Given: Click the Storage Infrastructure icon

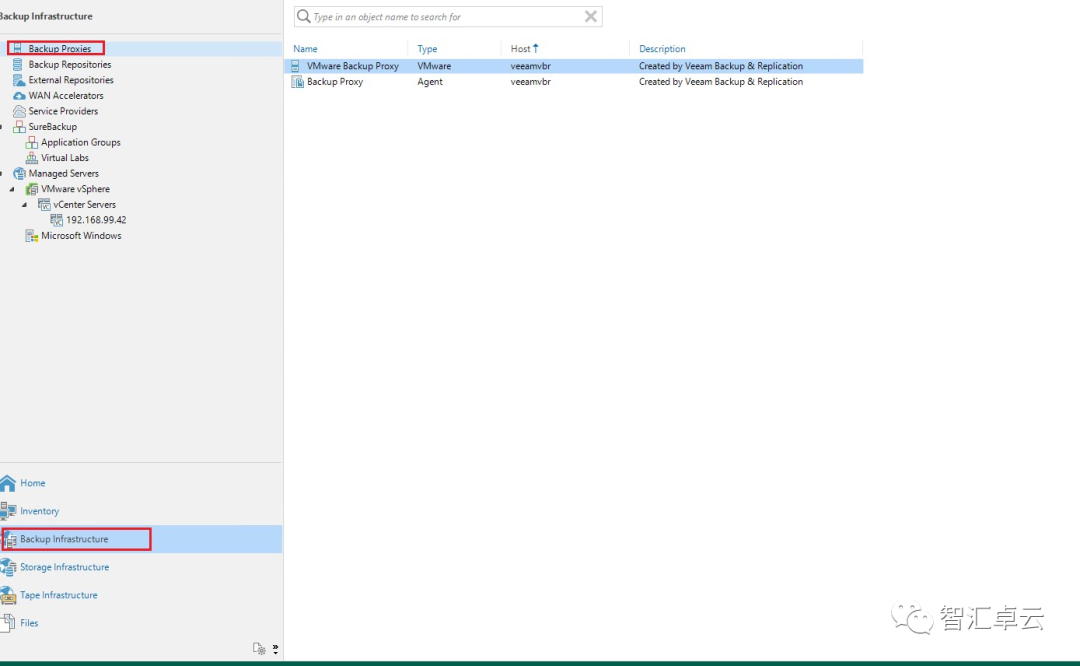Looking at the screenshot, I should click(x=8, y=567).
